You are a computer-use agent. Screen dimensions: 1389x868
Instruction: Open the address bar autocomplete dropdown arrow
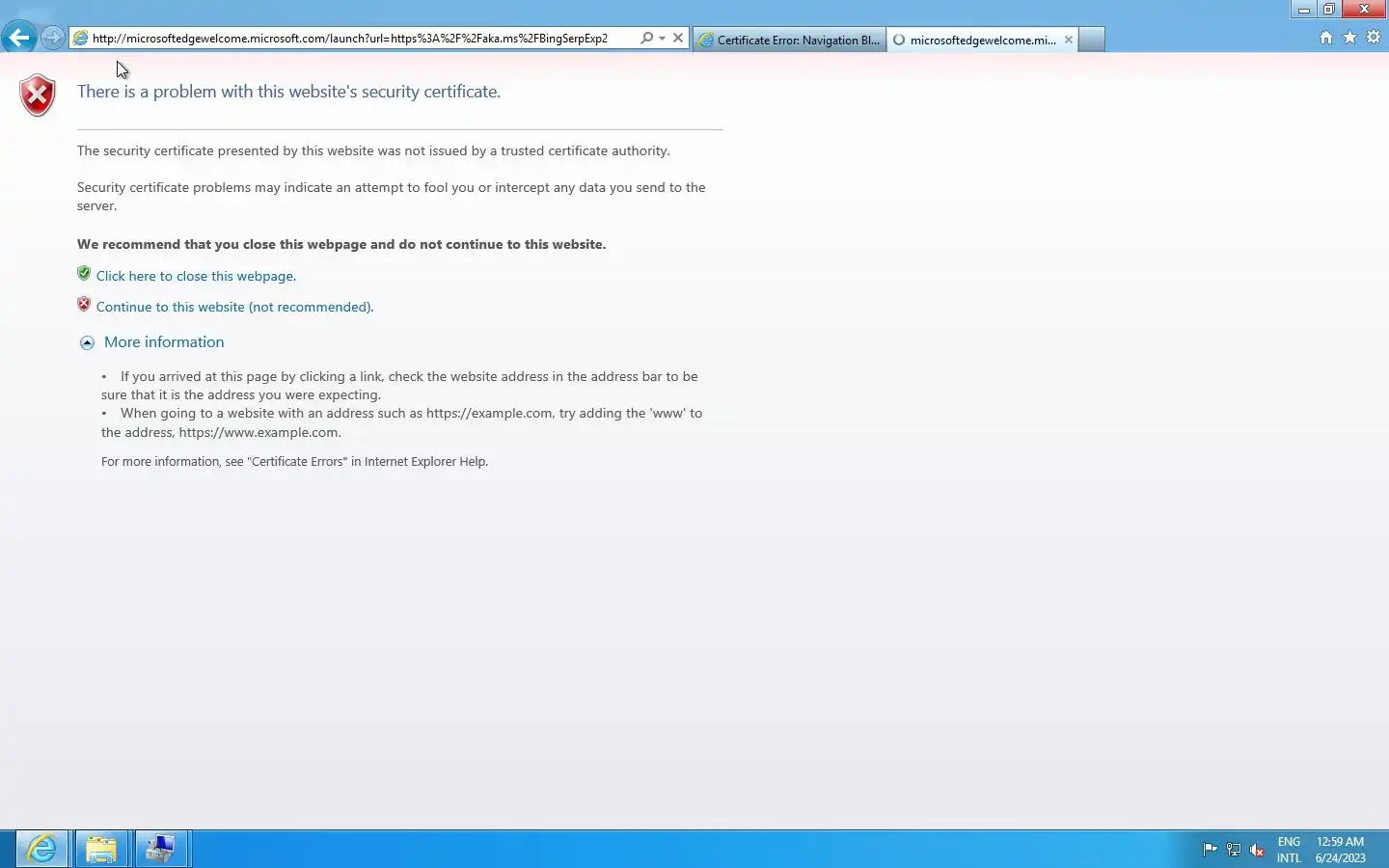tap(662, 39)
